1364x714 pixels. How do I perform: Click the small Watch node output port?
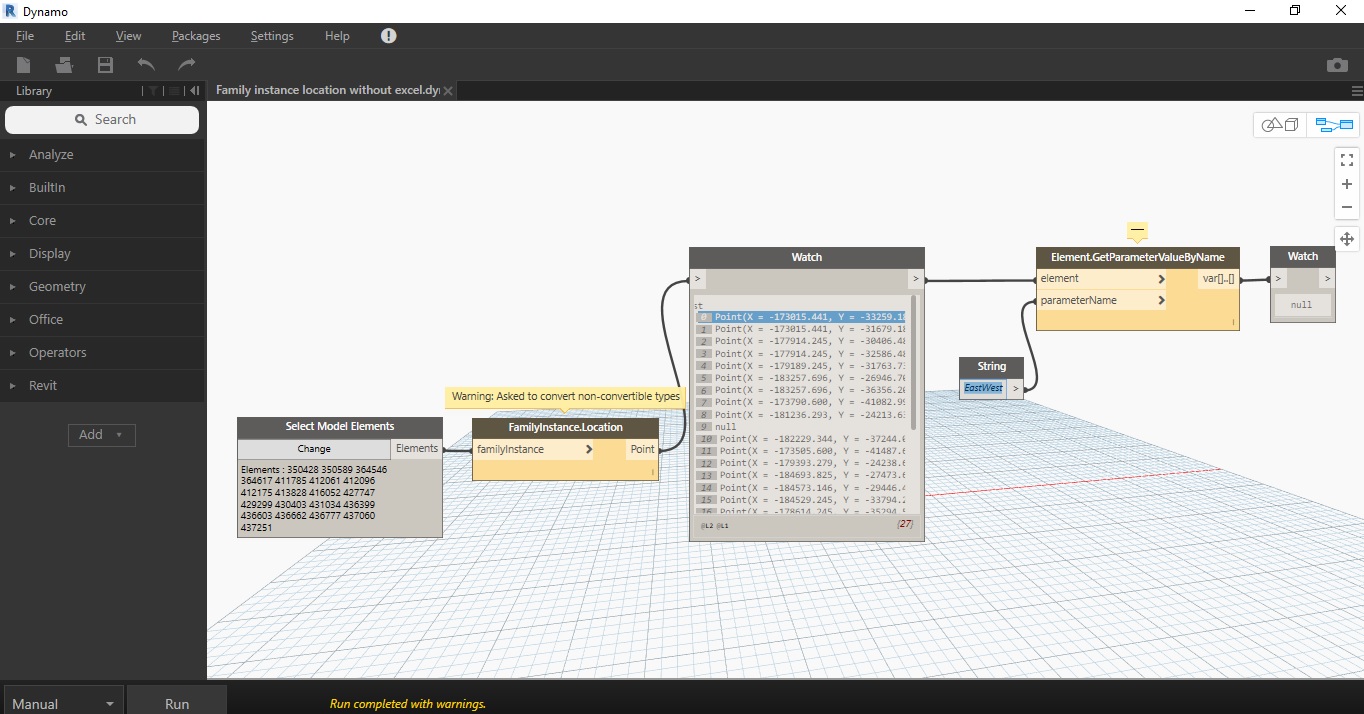1327,279
